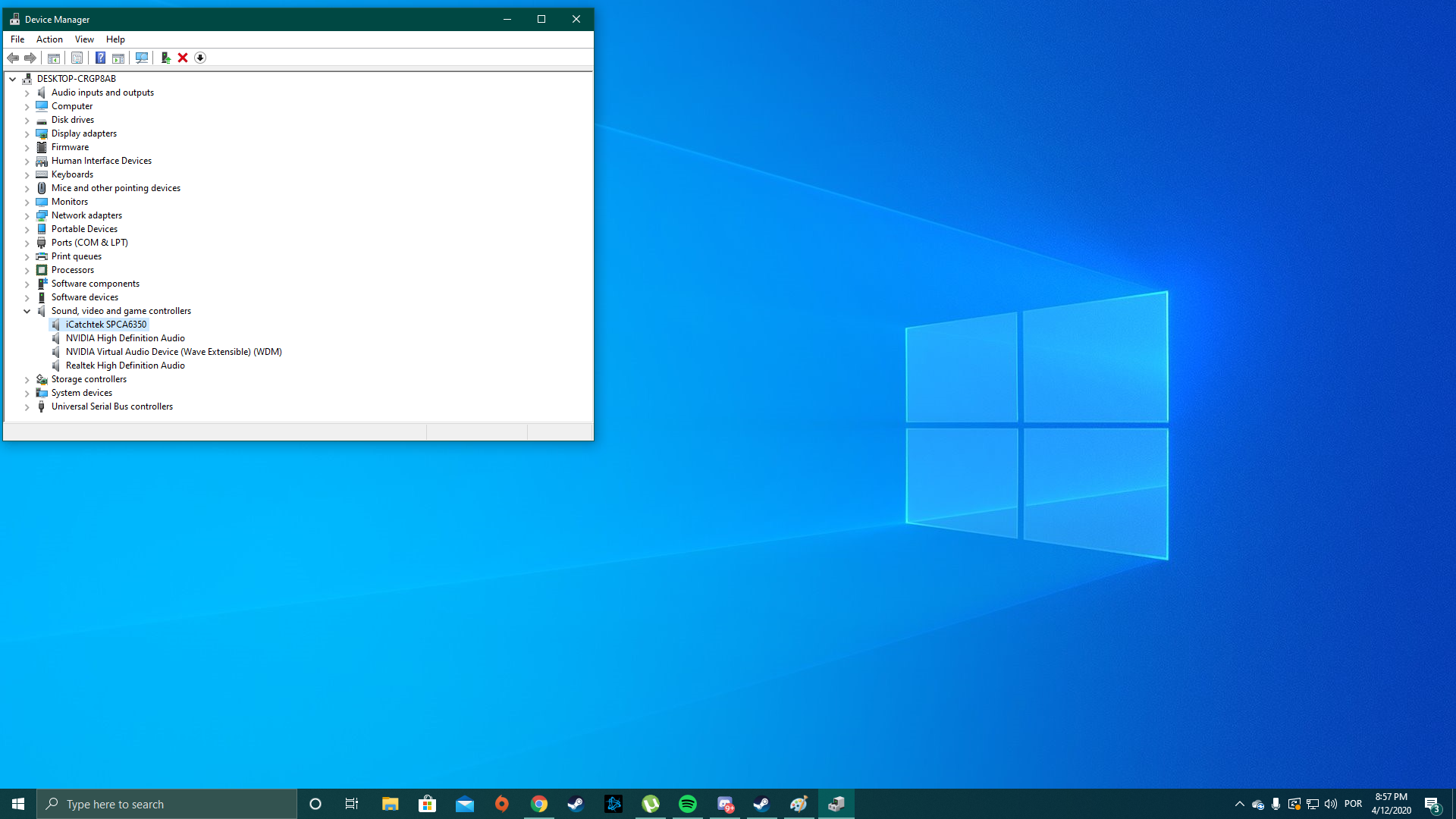Open the Action menu
This screenshot has height=819, width=1456.
[x=49, y=39]
